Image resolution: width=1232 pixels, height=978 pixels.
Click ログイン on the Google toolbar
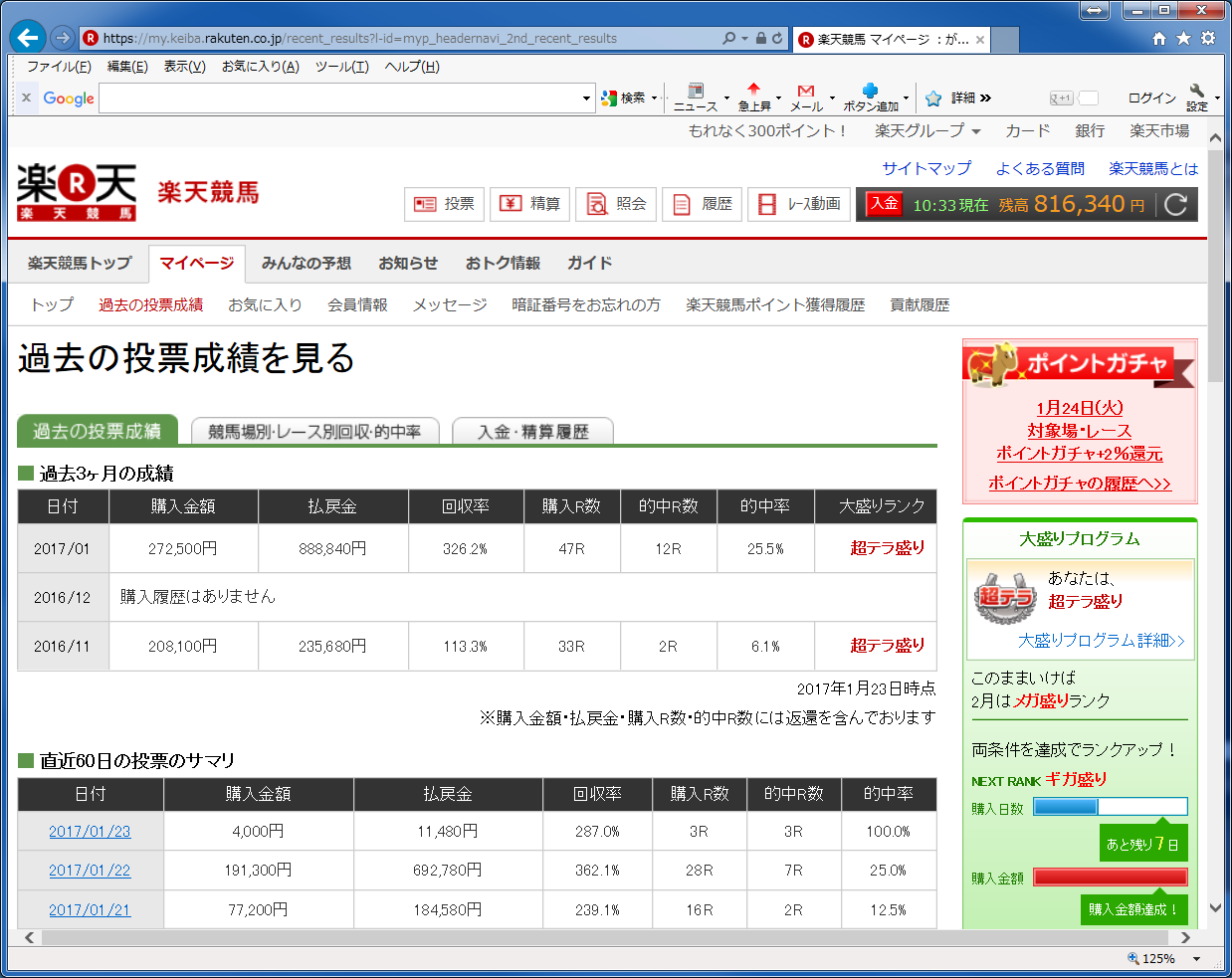1151,98
